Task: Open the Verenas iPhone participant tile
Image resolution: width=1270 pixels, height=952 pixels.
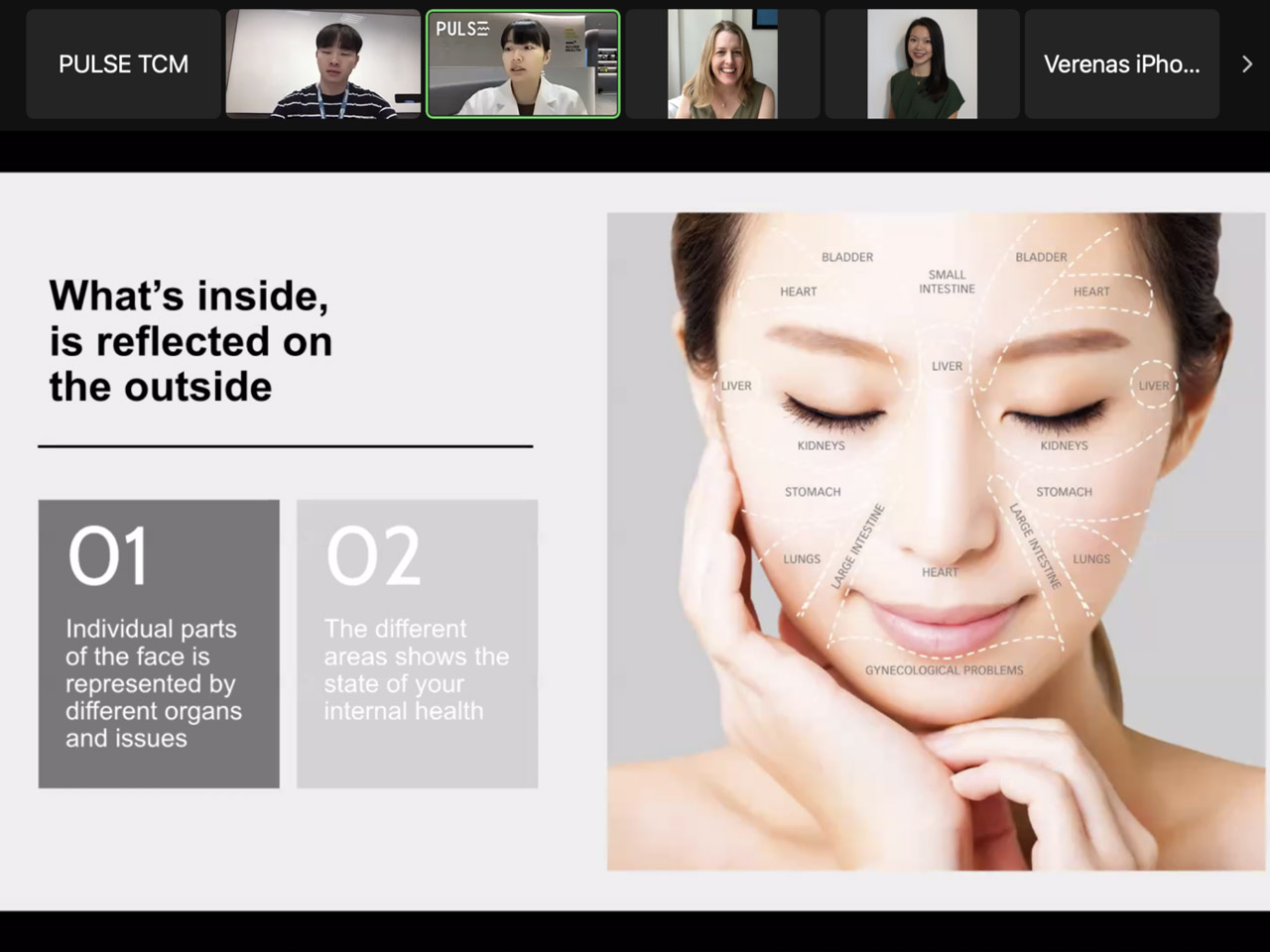Action: pyautogui.click(x=1121, y=64)
